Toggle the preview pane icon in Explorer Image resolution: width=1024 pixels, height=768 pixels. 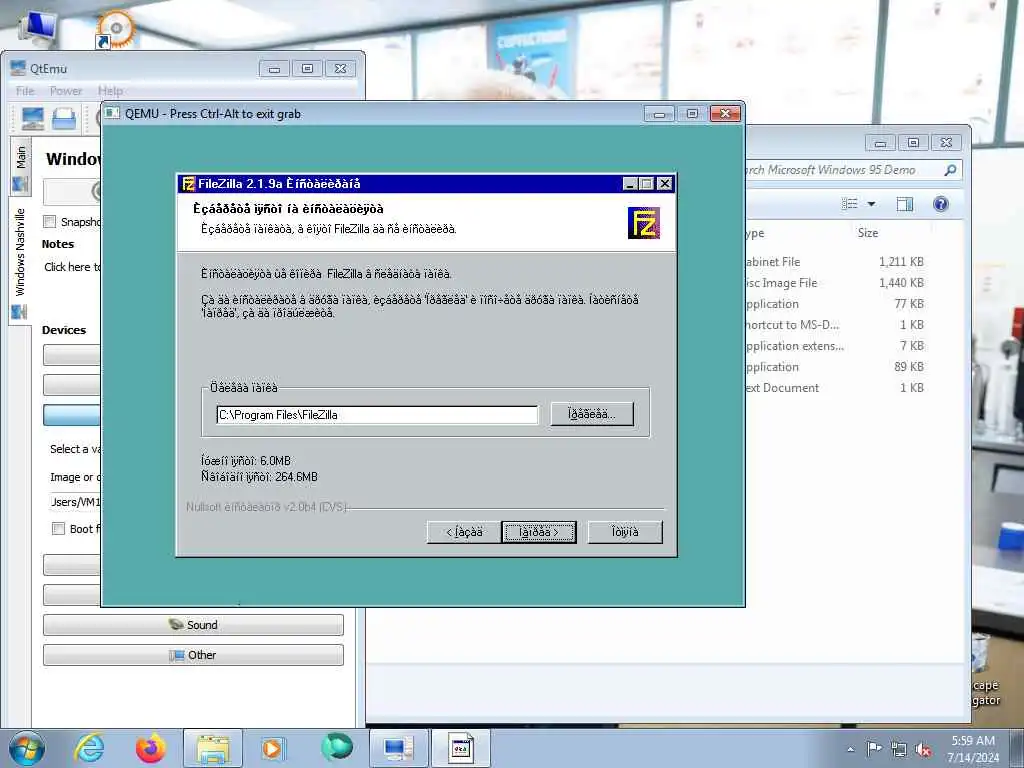pos(904,204)
